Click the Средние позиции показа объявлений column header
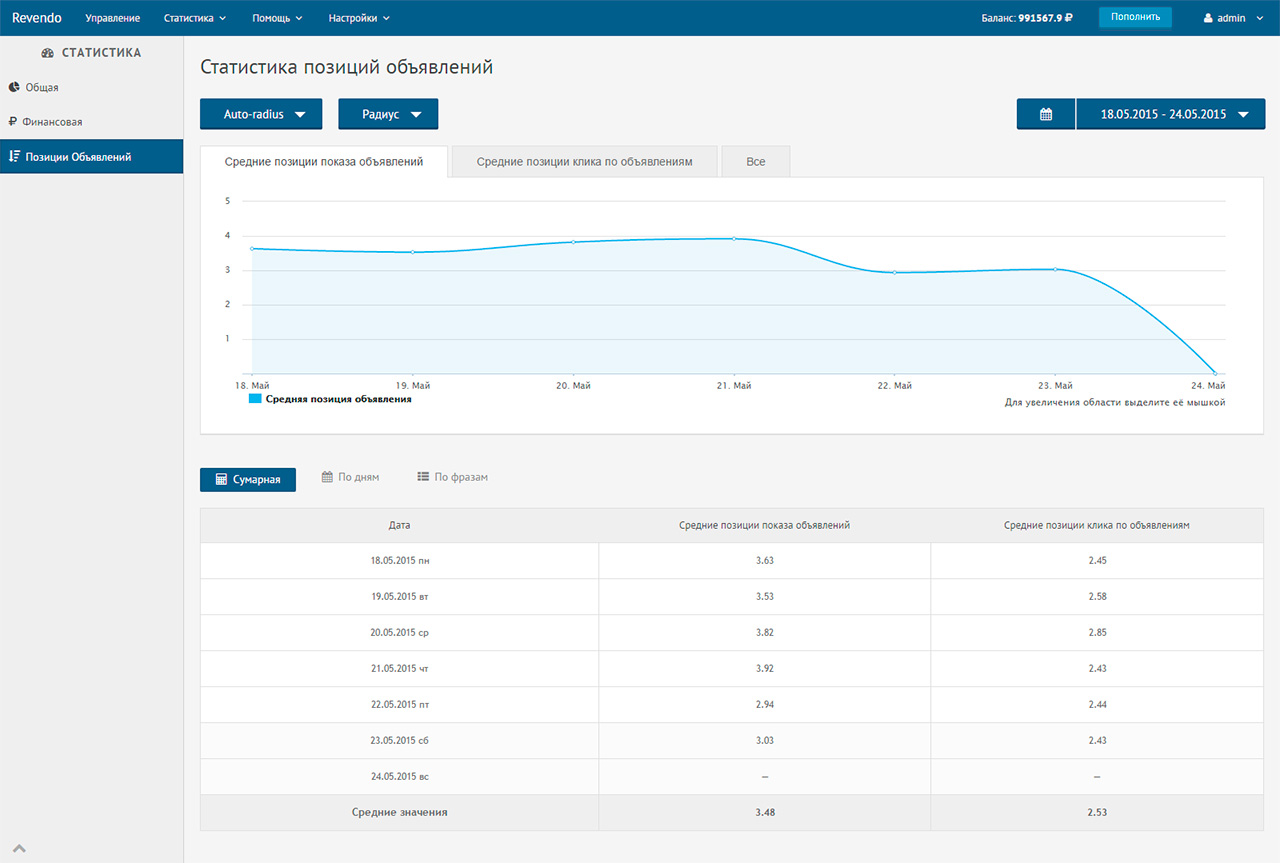This screenshot has height=863, width=1280. click(x=765, y=525)
